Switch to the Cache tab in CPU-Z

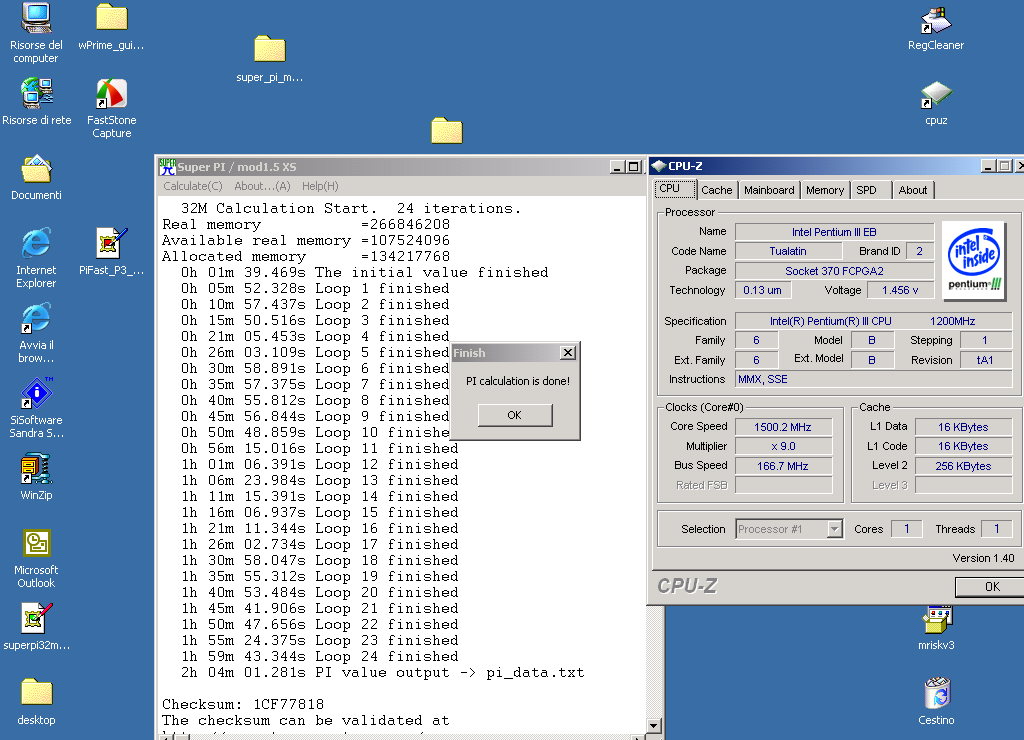click(x=716, y=190)
